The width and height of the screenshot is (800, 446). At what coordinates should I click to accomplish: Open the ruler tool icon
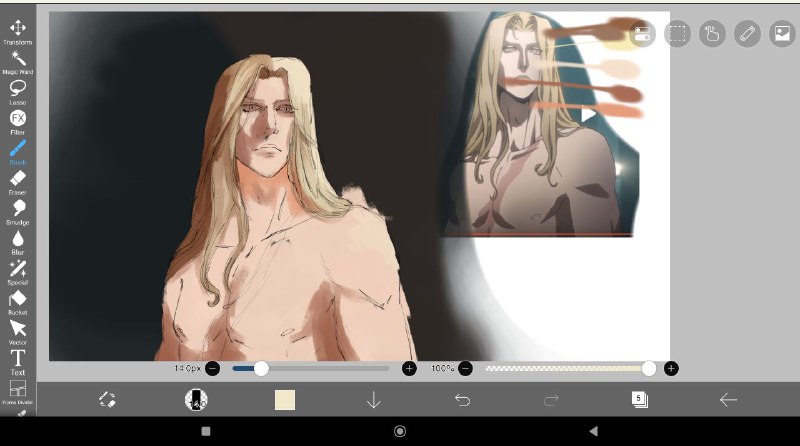747,34
